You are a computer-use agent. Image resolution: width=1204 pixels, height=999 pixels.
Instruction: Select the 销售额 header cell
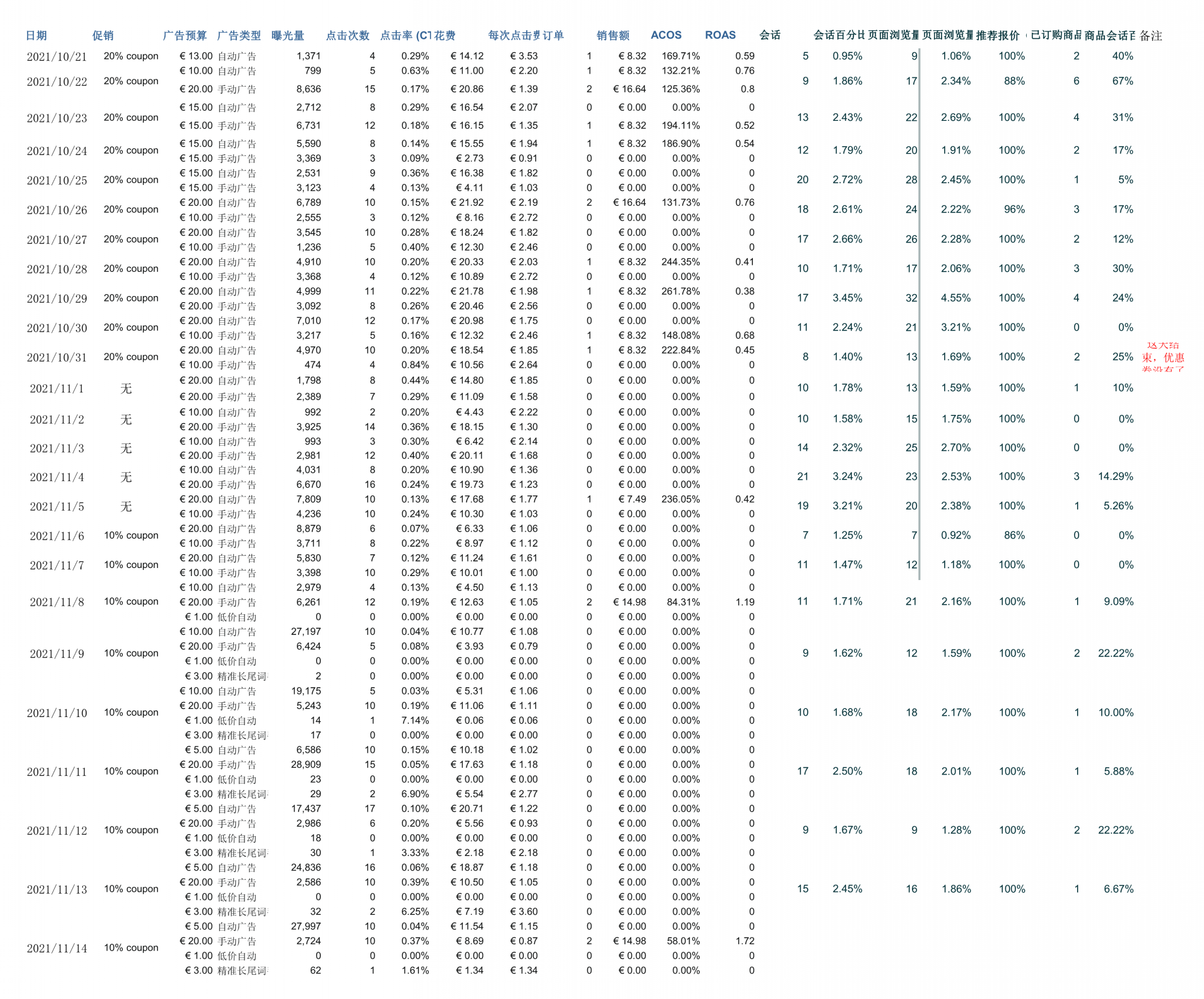pyautogui.click(x=613, y=36)
